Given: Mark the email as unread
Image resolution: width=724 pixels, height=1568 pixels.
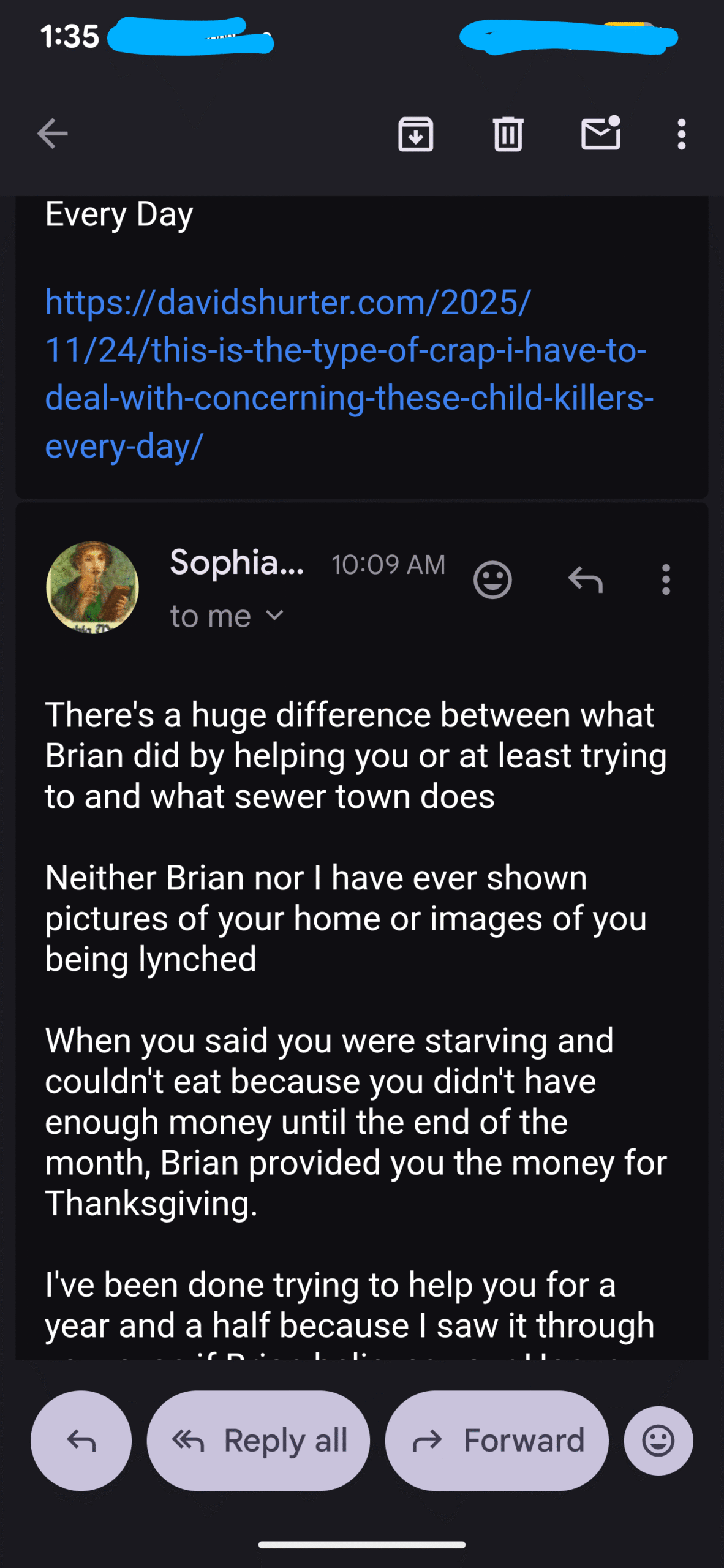Looking at the screenshot, I should click(x=600, y=134).
